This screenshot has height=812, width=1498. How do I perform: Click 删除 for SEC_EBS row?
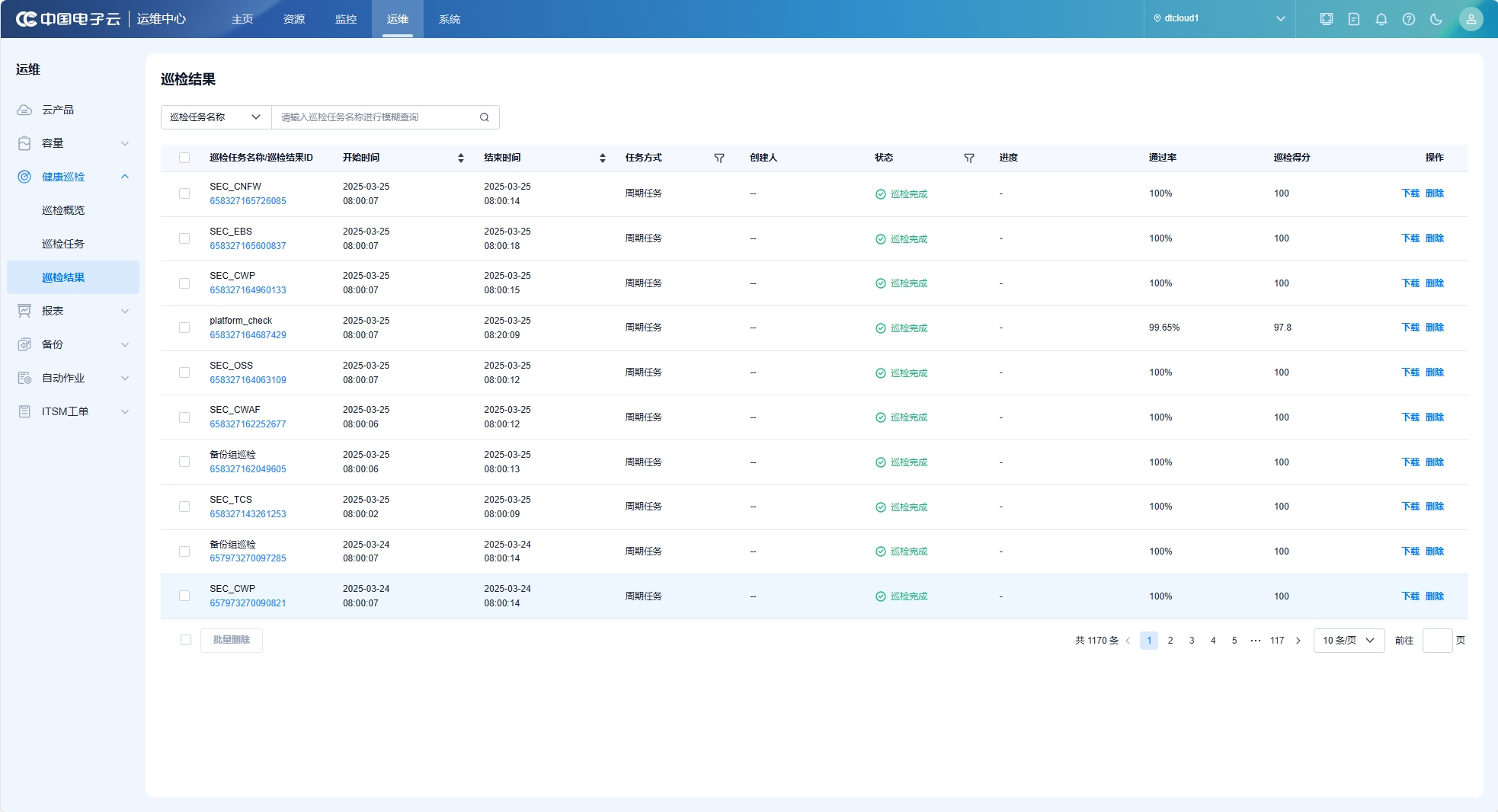click(1435, 238)
